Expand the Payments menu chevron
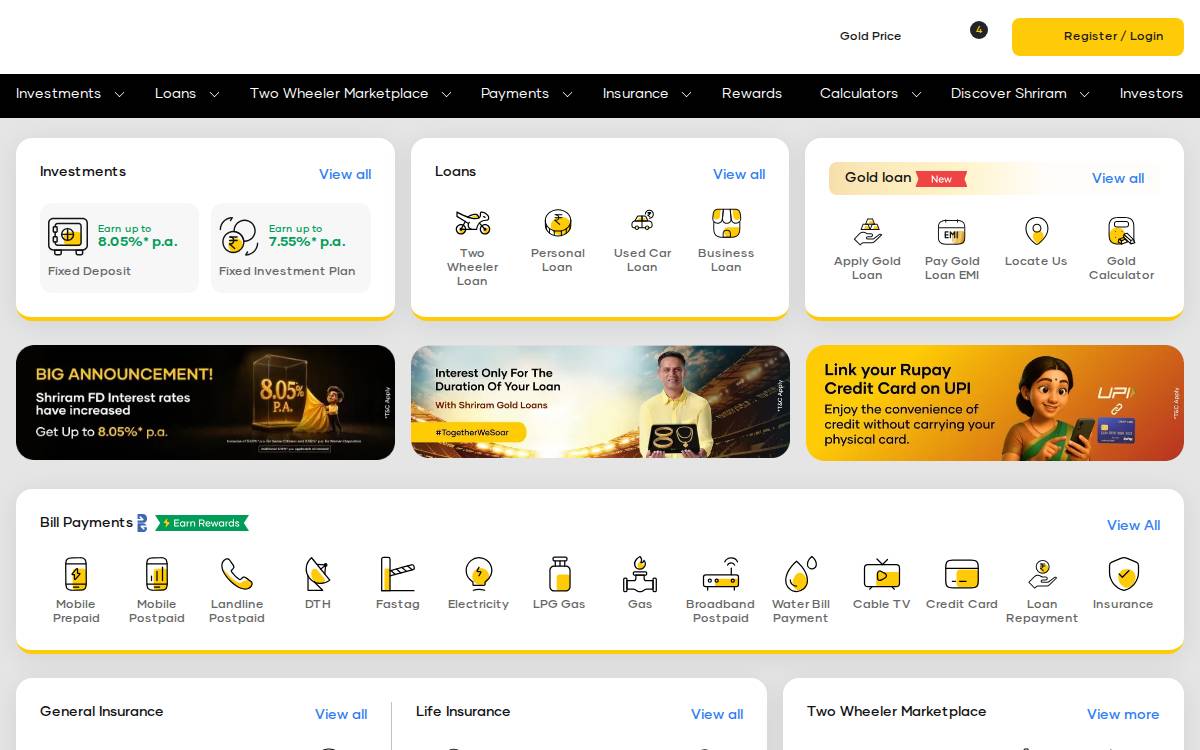Viewport: 1200px width, 750px height. (x=567, y=94)
